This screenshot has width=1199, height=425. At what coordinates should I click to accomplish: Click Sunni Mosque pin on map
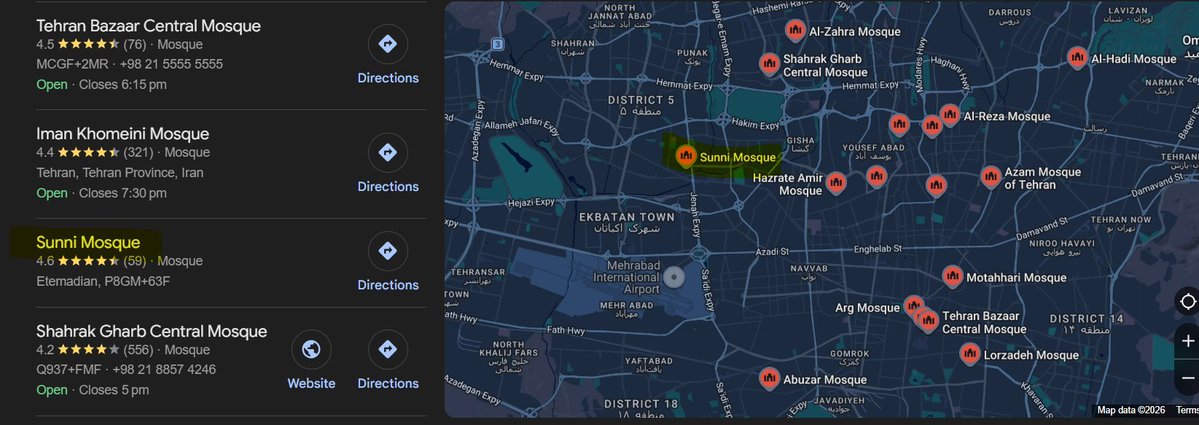point(686,156)
